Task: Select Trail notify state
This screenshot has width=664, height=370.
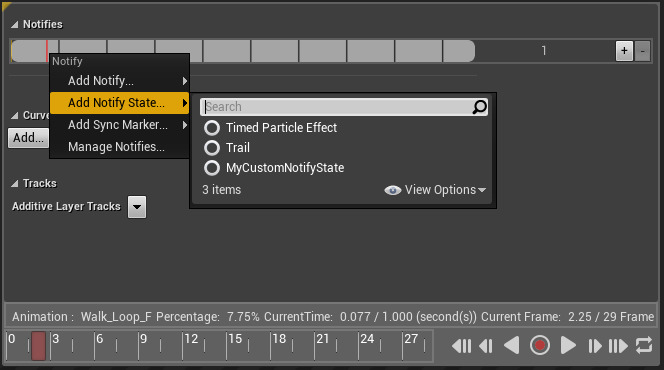Action: [x=227, y=148]
